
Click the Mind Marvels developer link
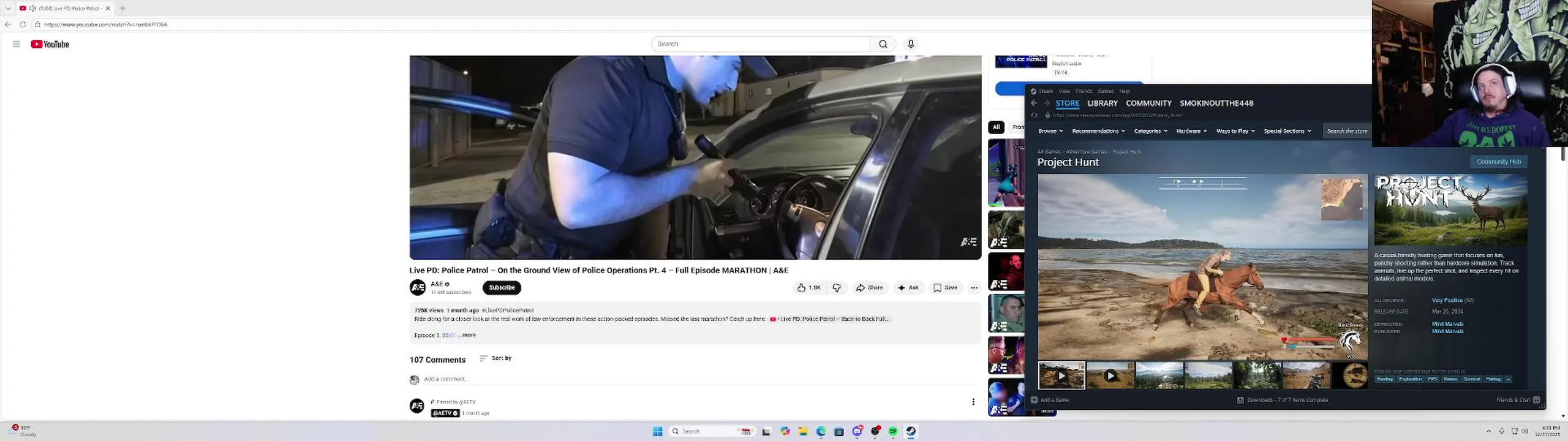[1447, 324]
